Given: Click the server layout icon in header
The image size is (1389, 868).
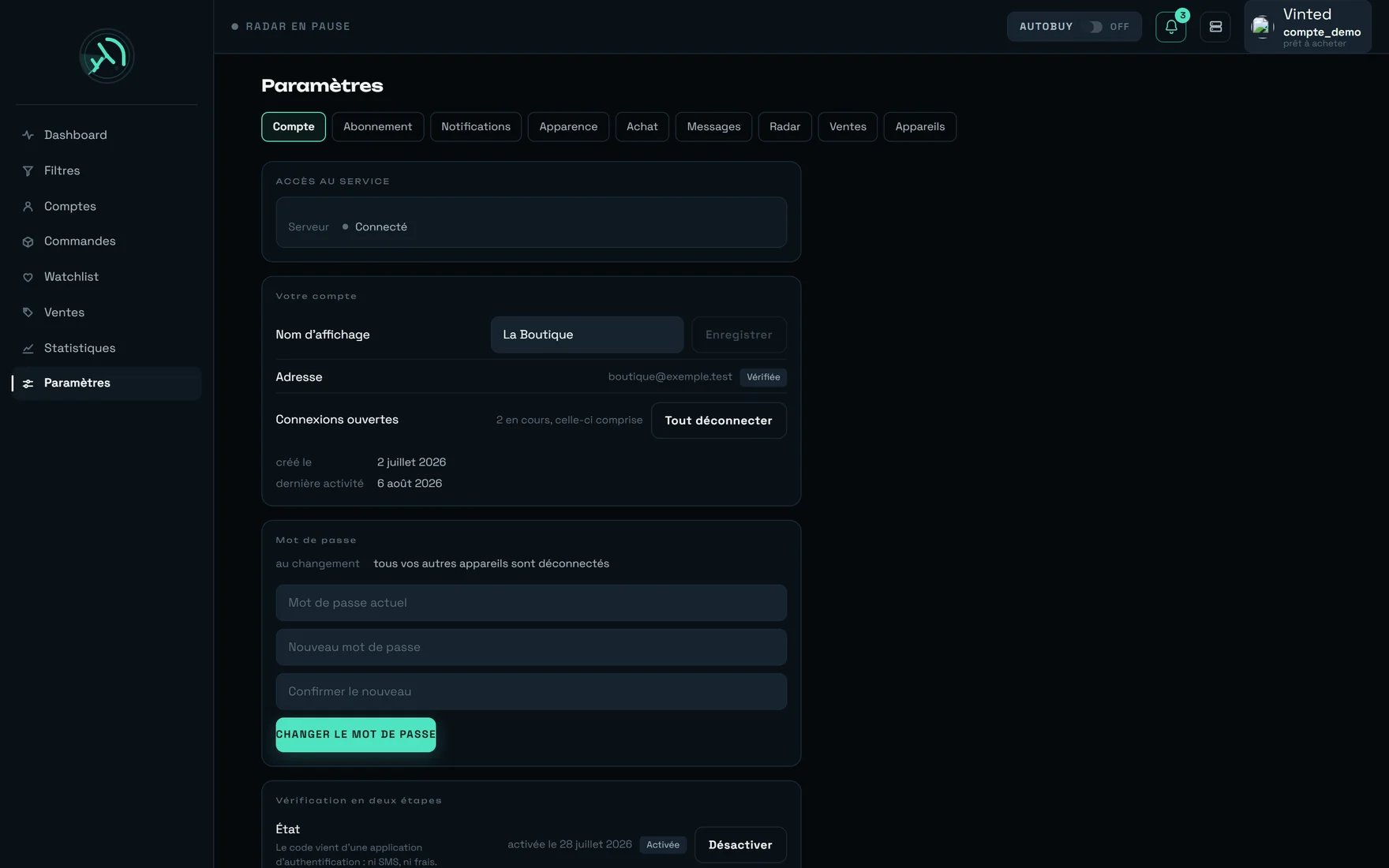Looking at the screenshot, I should (1215, 27).
